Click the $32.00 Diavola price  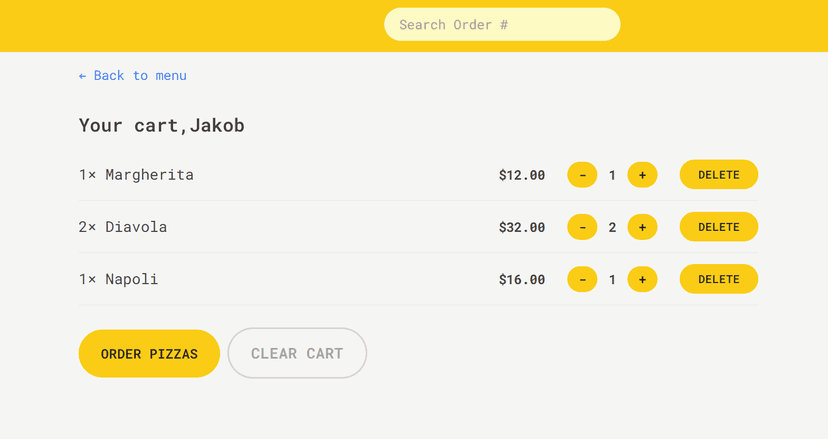pyautogui.click(x=522, y=227)
